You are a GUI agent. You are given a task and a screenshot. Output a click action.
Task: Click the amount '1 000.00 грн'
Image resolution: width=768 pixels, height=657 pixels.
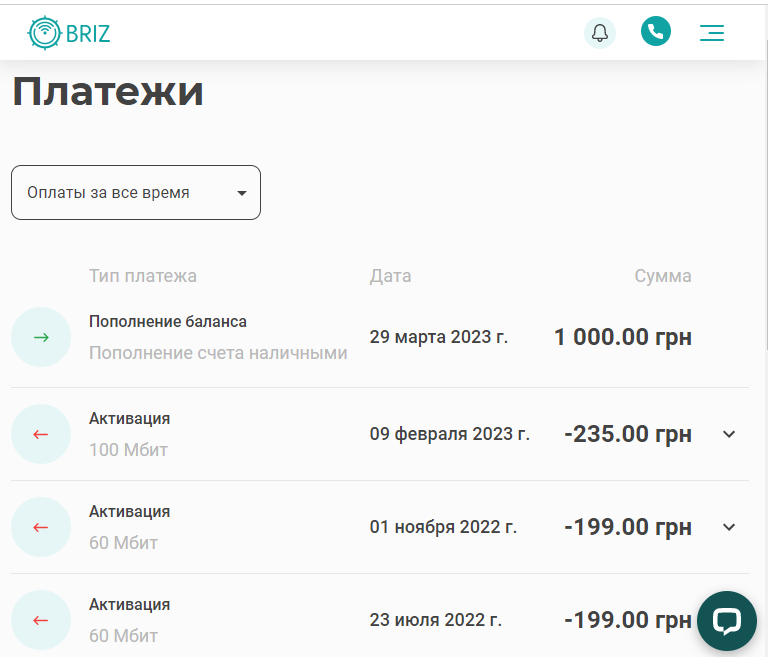pos(623,337)
